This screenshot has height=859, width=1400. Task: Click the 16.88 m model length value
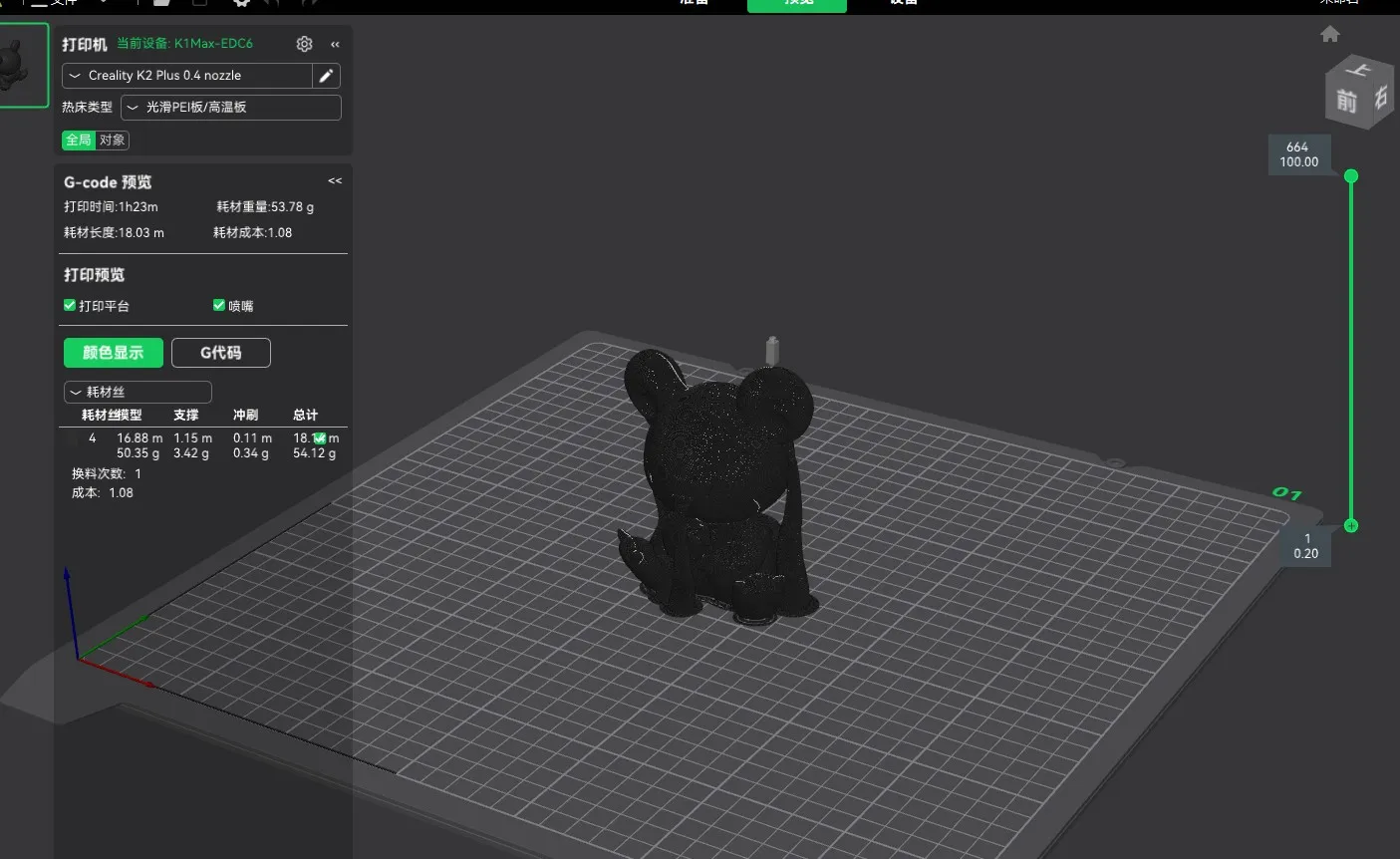(140, 438)
